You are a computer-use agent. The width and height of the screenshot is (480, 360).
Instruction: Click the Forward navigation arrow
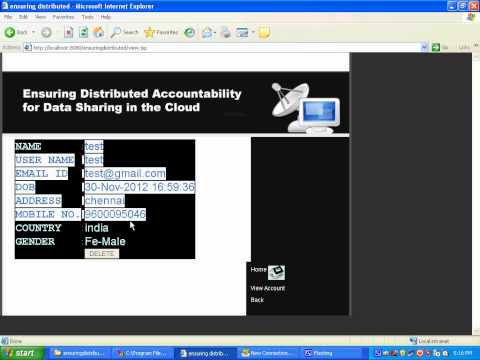tap(46, 32)
